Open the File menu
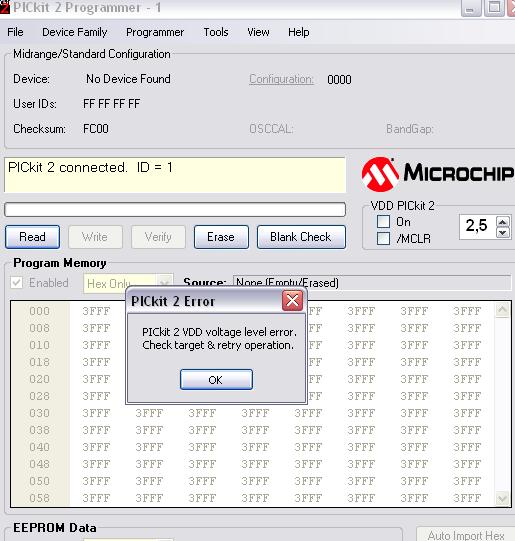The image size is (515, 541). (x=15, y=32)
